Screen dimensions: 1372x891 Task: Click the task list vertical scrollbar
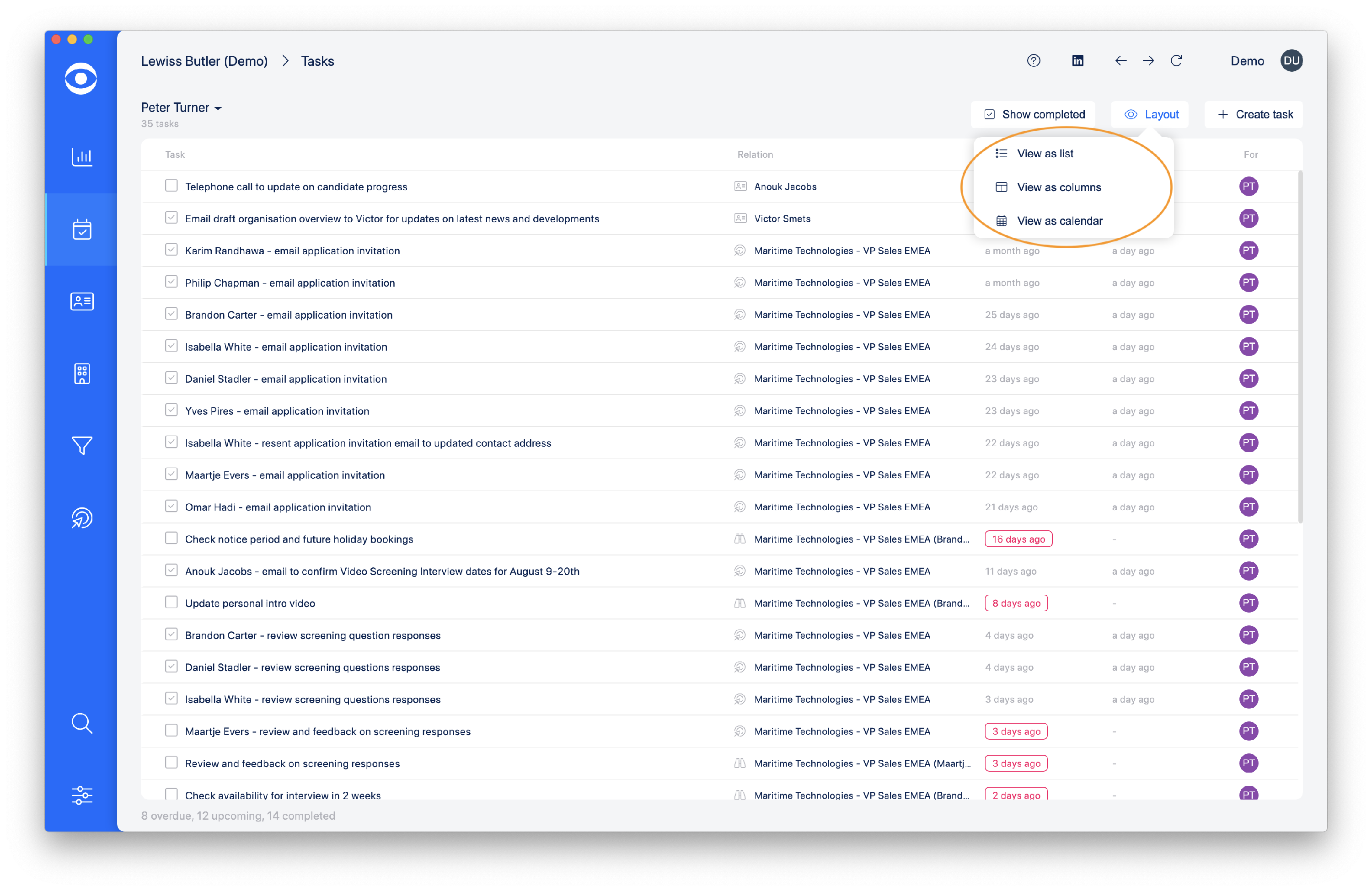[x=1300, y=346]
